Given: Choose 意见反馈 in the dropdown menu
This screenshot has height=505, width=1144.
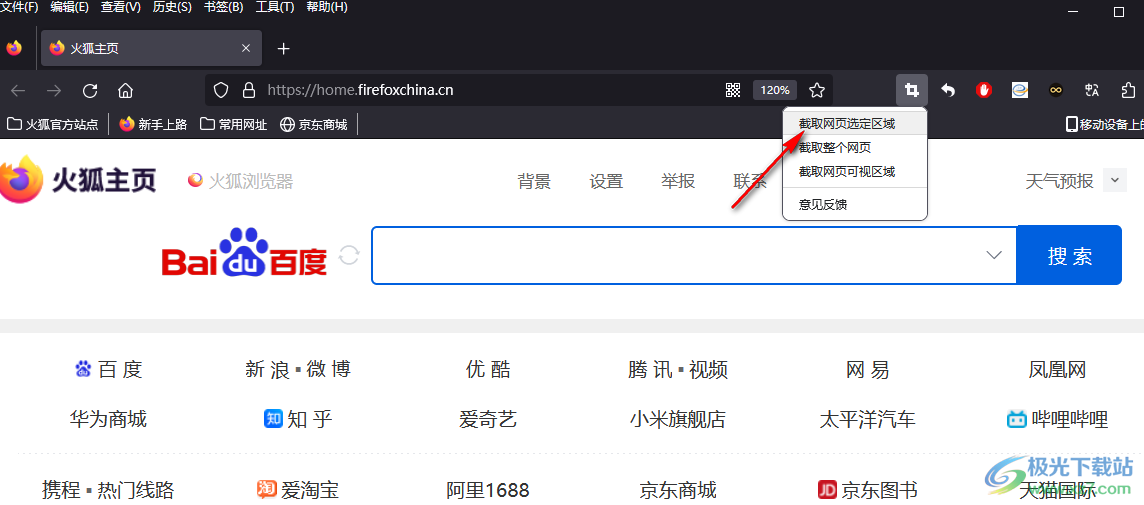Looking at the screenshot, I should pyautogui.click(x=854, y=205).
